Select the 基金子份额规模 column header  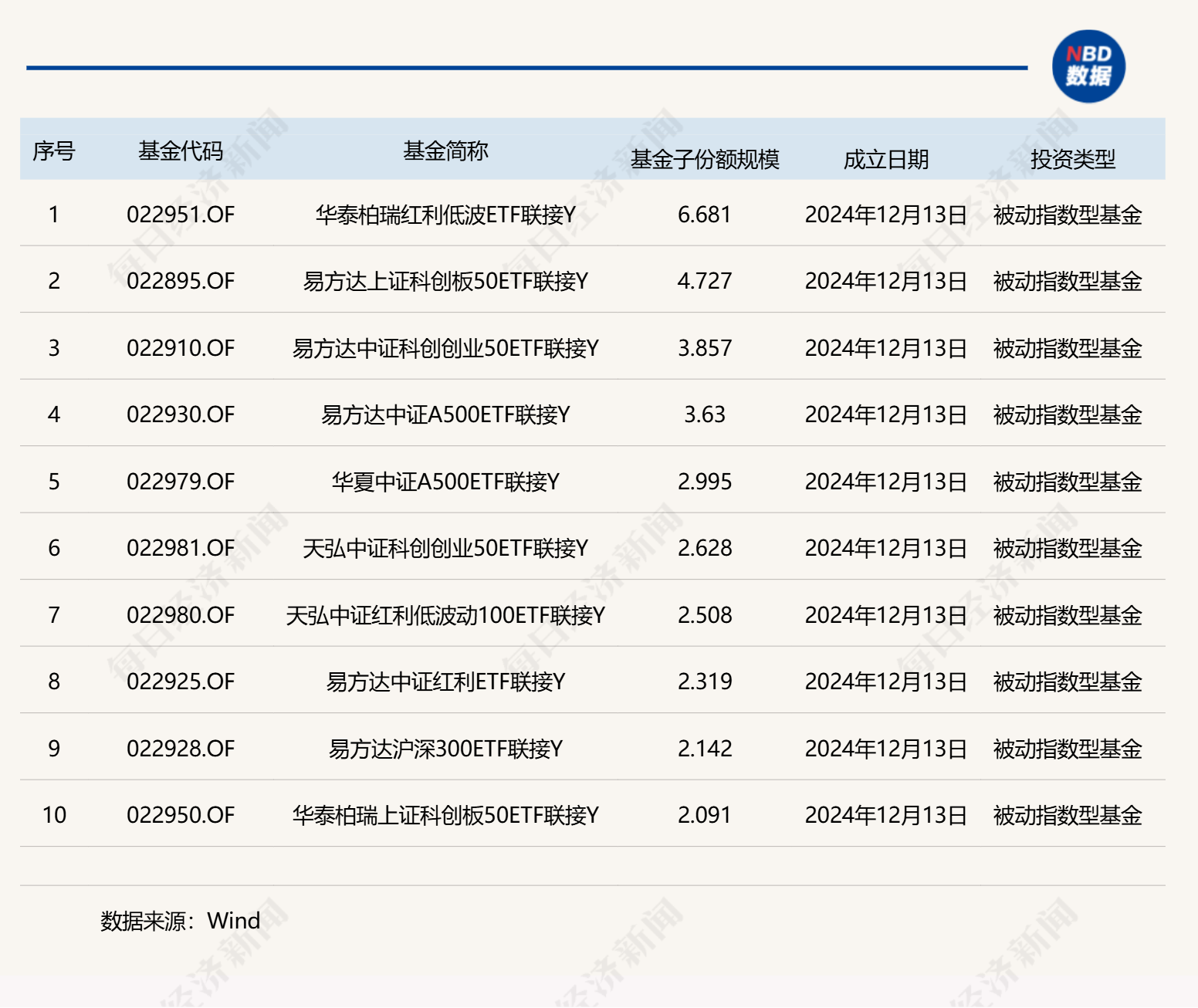pos(705,159)
